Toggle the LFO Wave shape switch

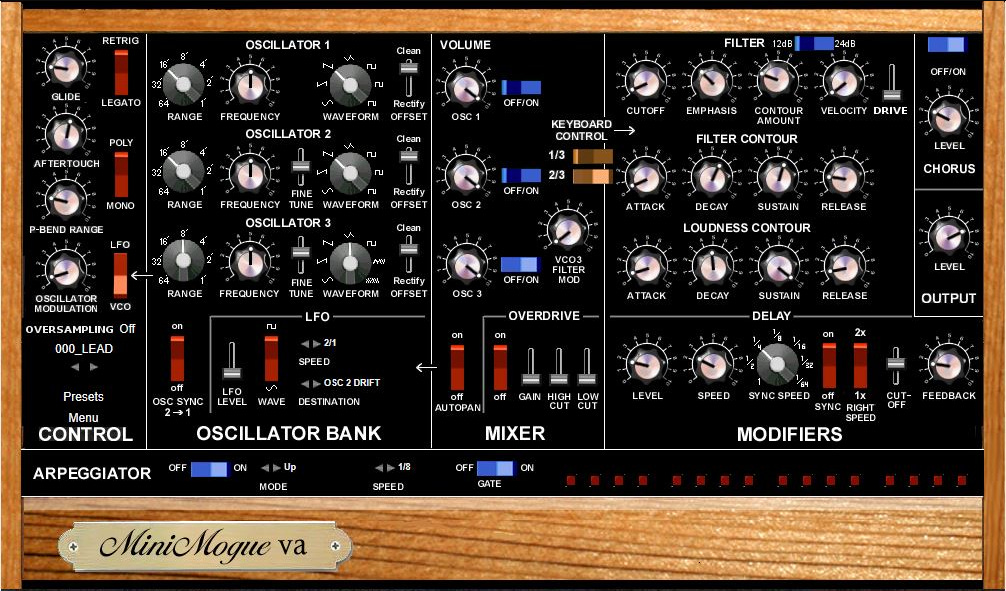point(271,358)
